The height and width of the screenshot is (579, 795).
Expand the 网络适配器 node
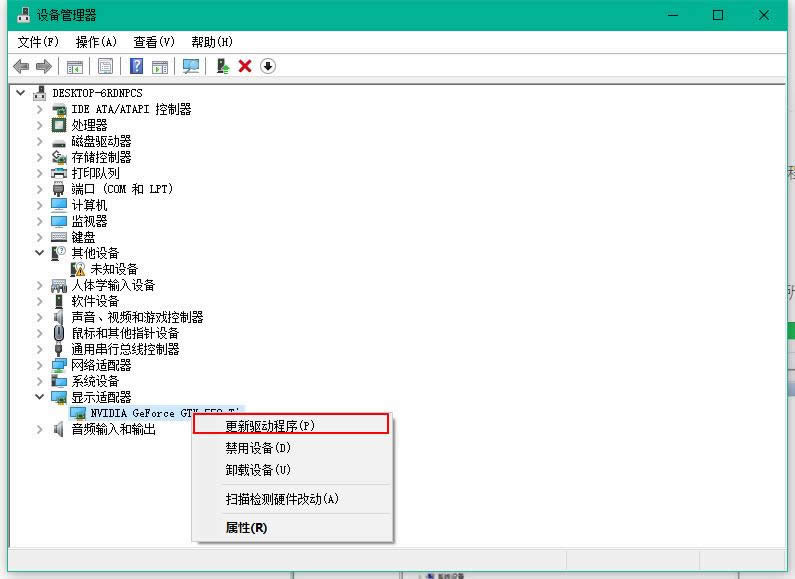pyautogui.click(x=40, y=365)
